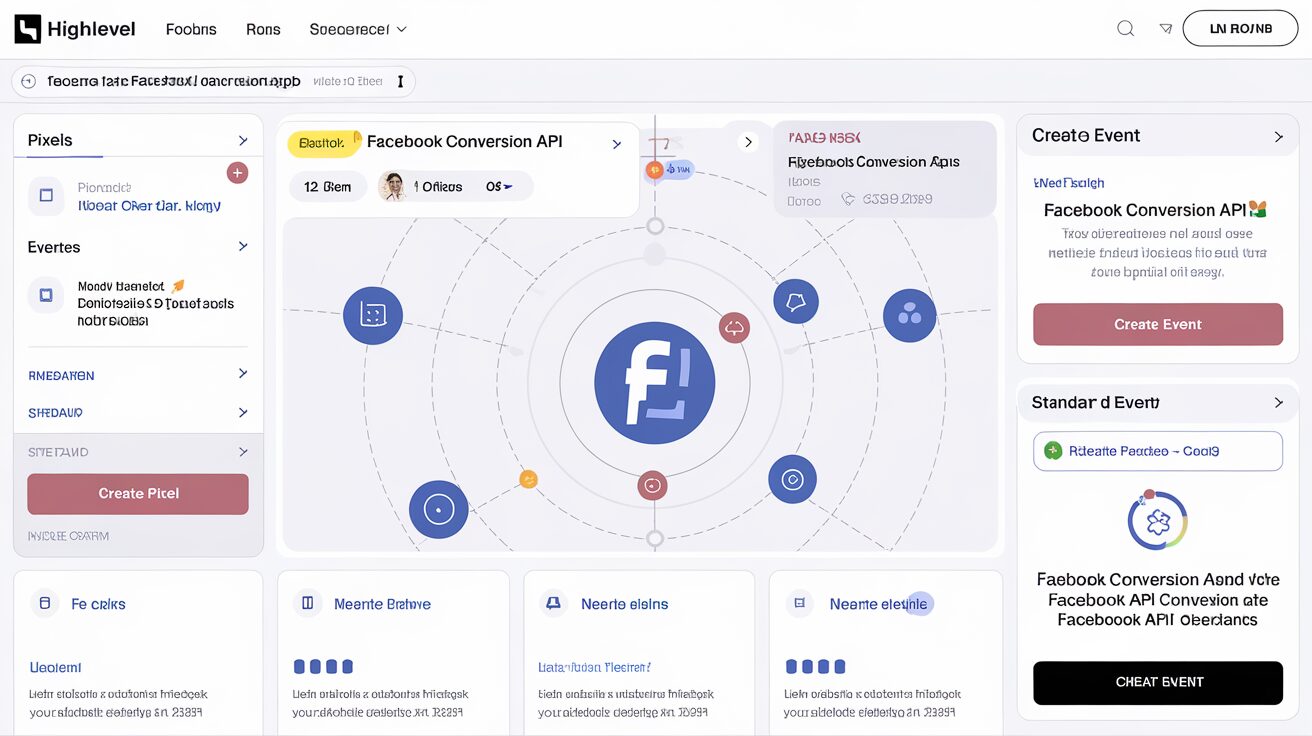Click the Meante Brehve card icon
This screenshot has height=736, width=1312.
coord(308,603)
